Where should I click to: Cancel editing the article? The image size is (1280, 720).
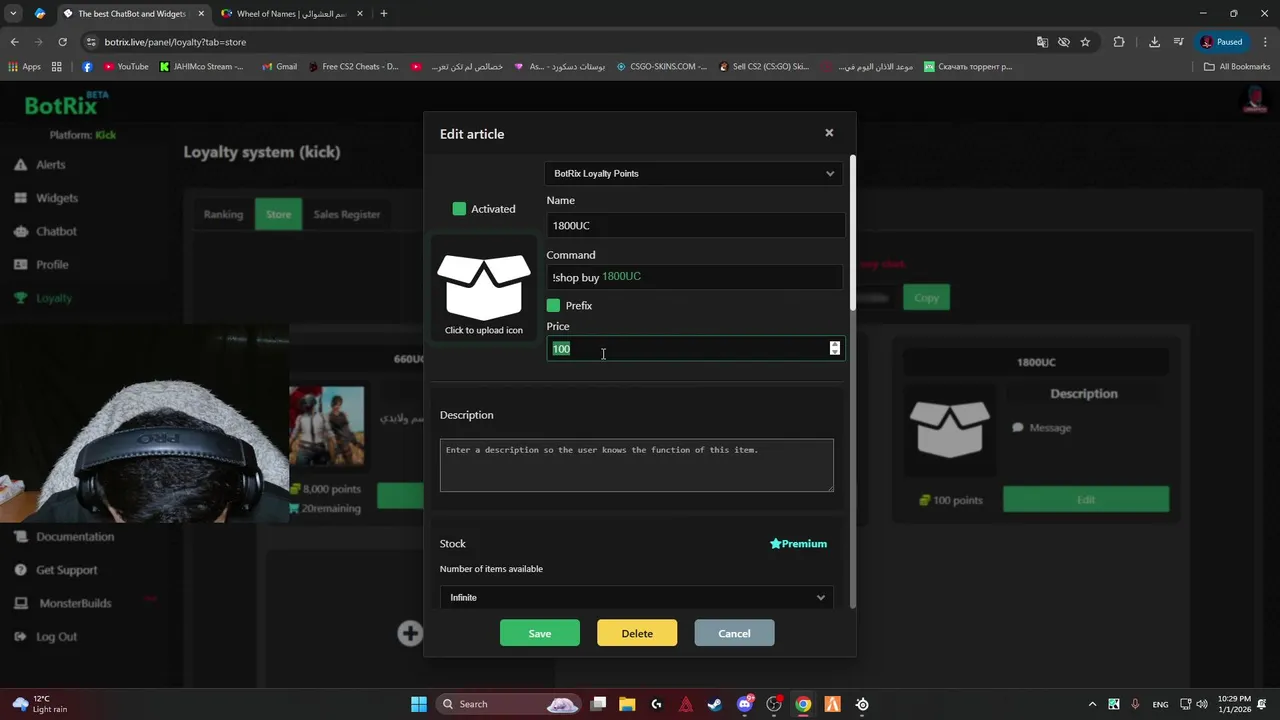(x=734, y=634)
